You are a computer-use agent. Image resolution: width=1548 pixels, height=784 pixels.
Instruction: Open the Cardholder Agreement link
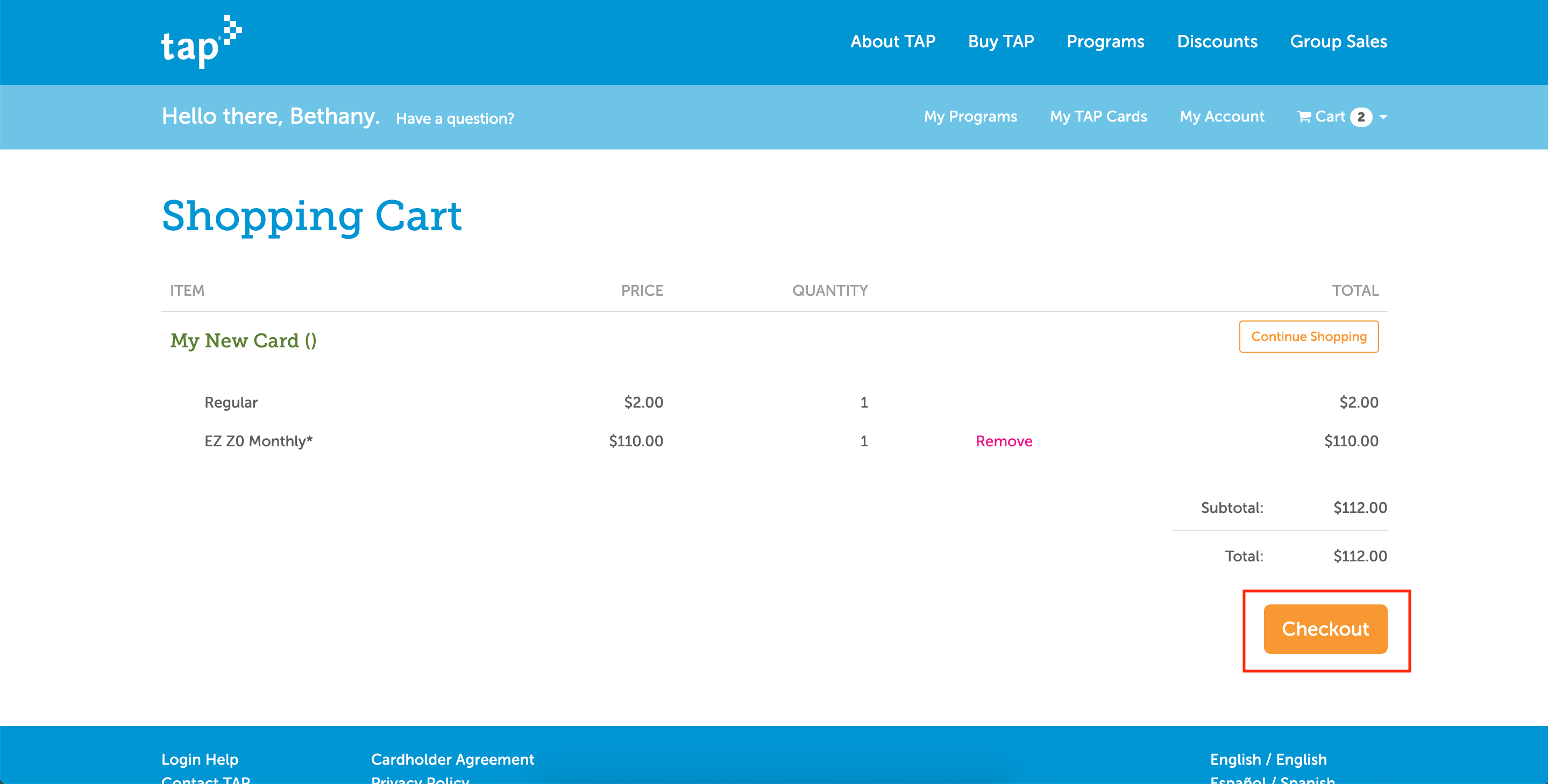(452, 759)
